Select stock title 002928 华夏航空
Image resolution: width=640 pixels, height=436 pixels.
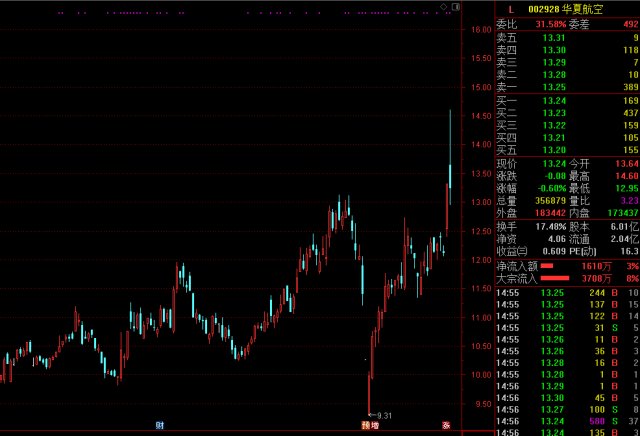pyautogui.click(x=565, y=9)
